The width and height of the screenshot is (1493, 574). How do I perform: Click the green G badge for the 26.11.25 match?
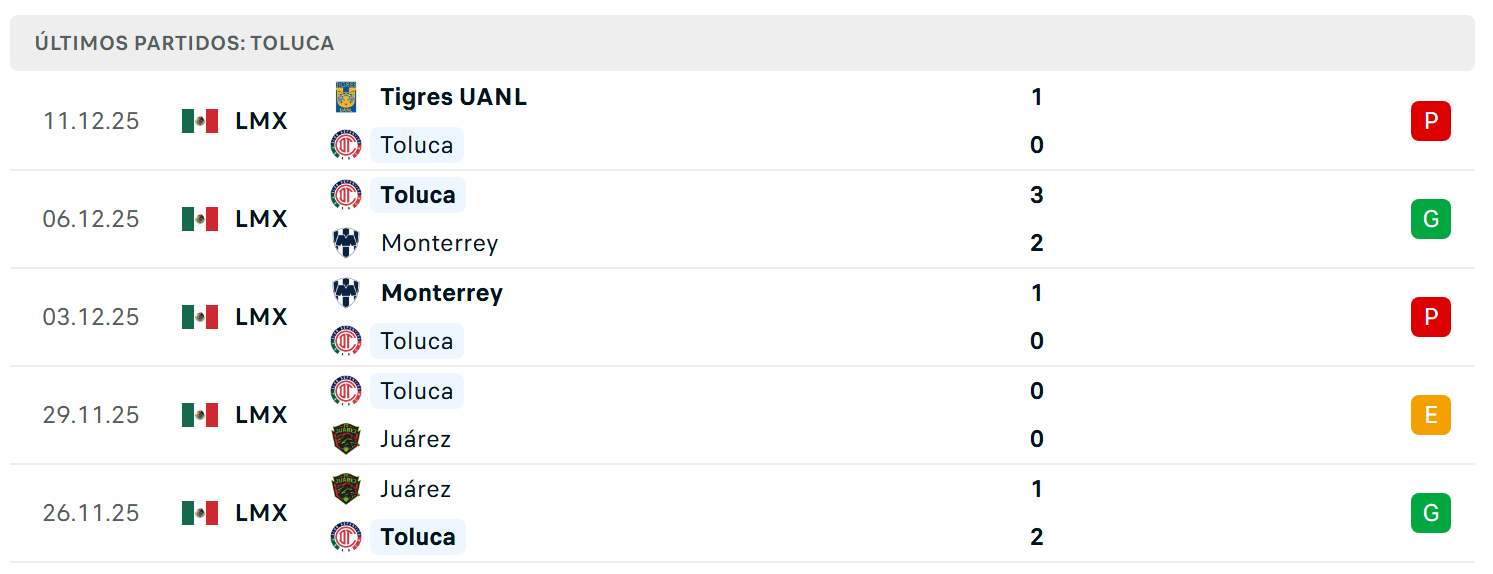1431,513
